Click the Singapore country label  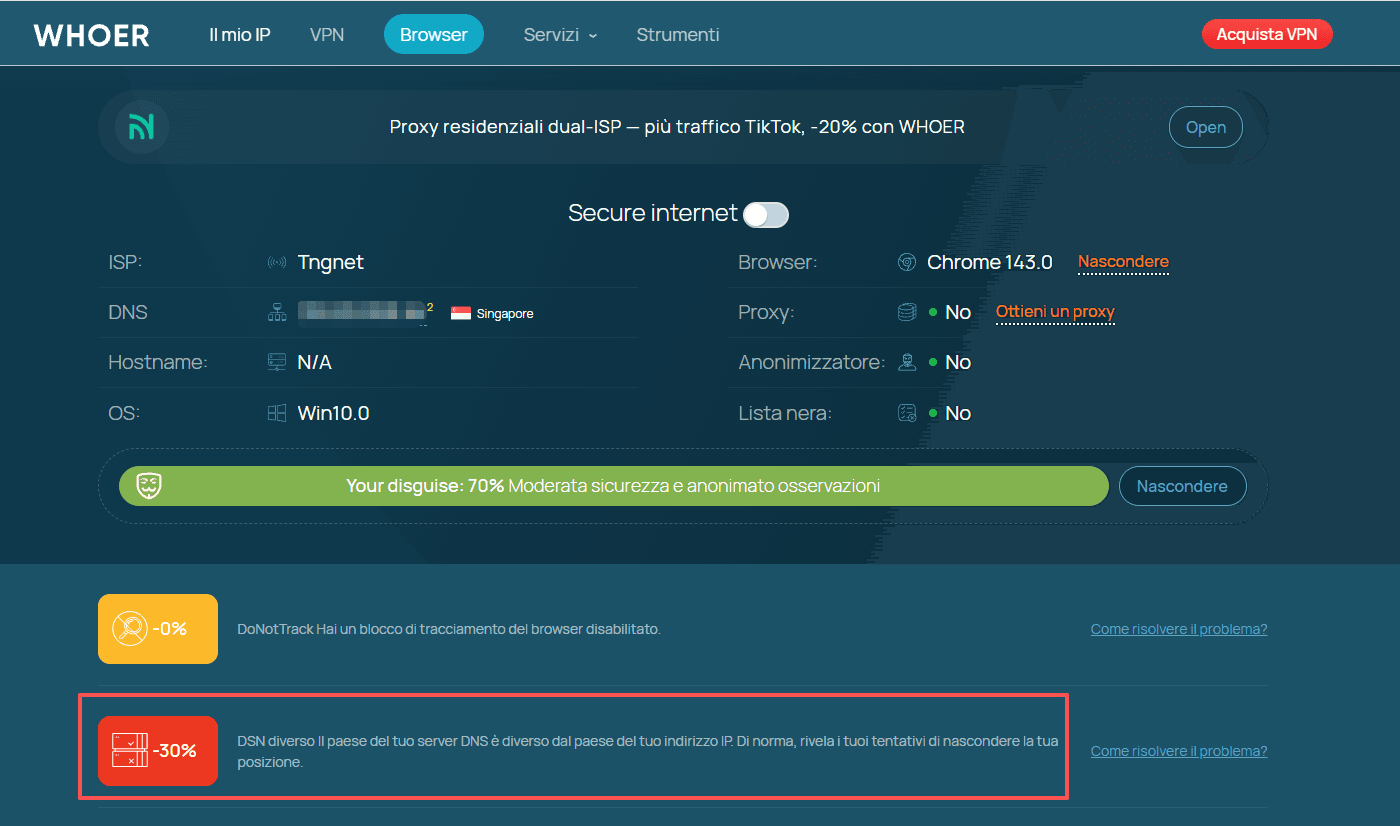click(505, 314)
